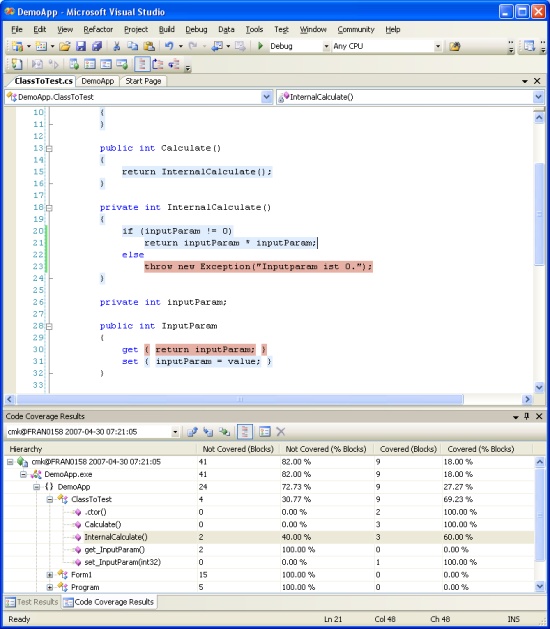Screen dimensions: 550x629
Task: Click the Import Results icon in Coverage panel
Action: point(208,432)
